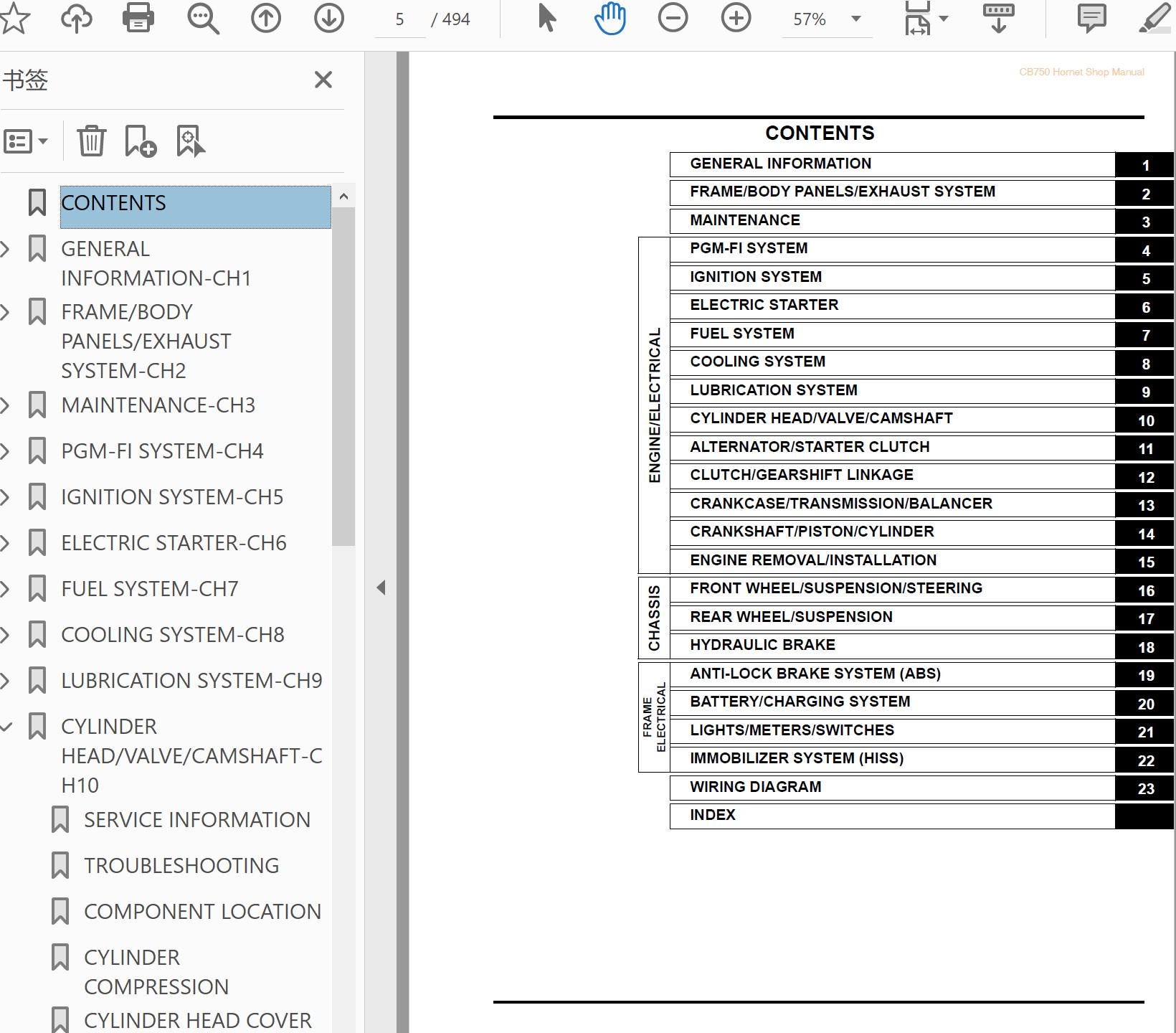Expand the FUEL SYSTEM-CH7 bookmark

point(6,589)
